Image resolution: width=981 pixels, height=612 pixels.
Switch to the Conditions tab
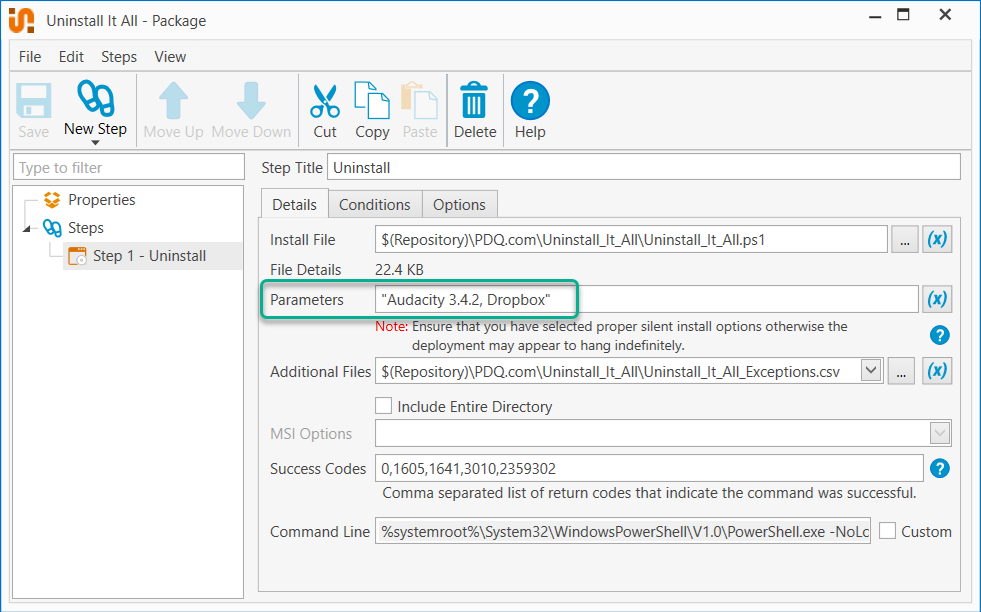pos(374,203)
